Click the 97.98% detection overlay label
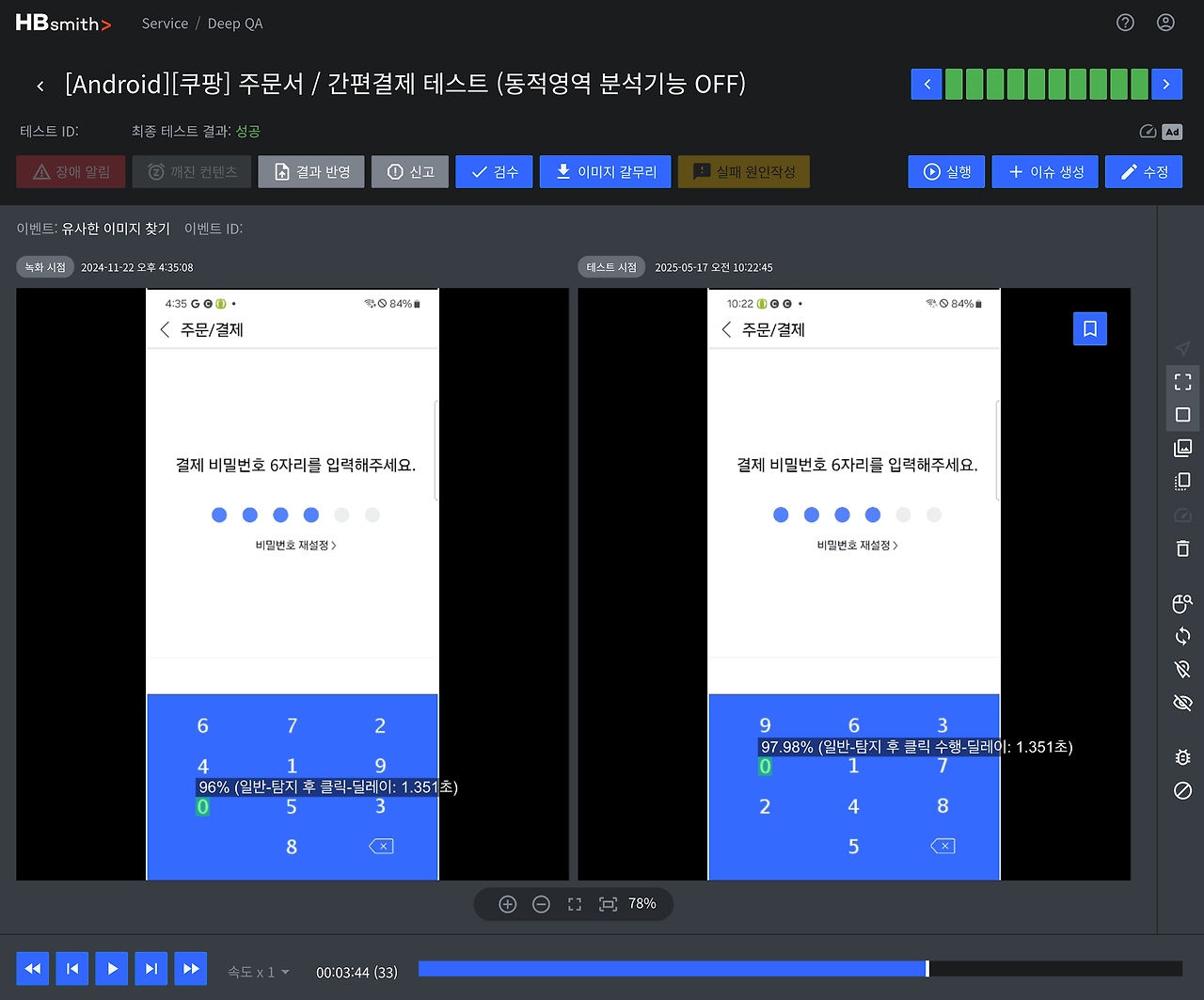This screenshot has width=1204, height=1000. 917,747
